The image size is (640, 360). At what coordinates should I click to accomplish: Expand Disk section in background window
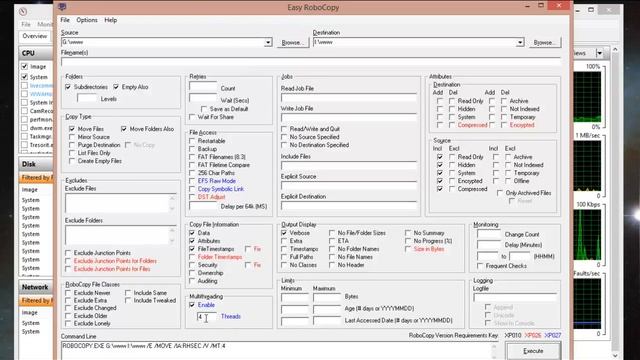[x=36, y=164]
